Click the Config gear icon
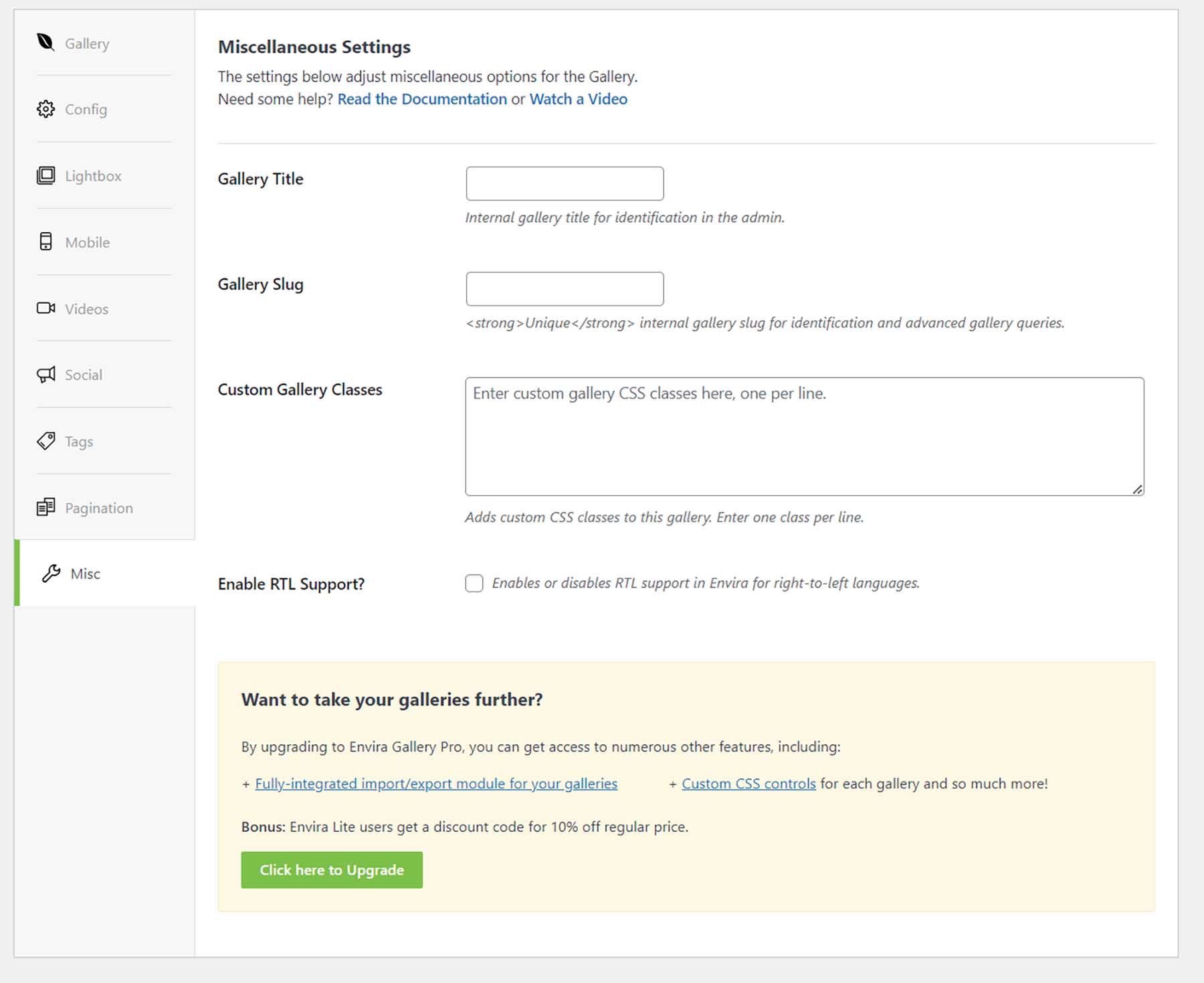This screenshot has height=983, width=1204. (x=45, y=109)
